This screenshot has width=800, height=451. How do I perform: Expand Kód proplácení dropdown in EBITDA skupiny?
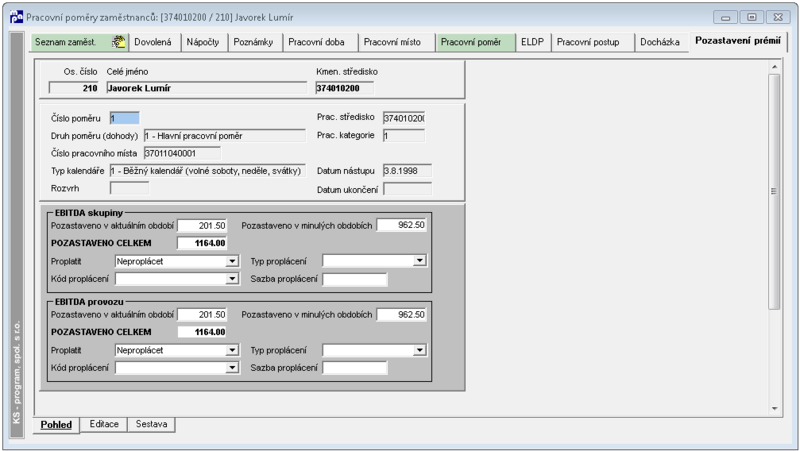(x=232, y=279)
